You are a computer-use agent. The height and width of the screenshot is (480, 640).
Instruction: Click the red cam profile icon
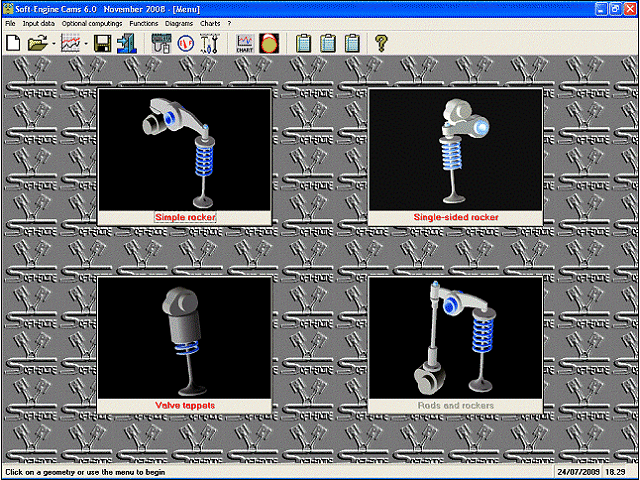coord(269,43)
